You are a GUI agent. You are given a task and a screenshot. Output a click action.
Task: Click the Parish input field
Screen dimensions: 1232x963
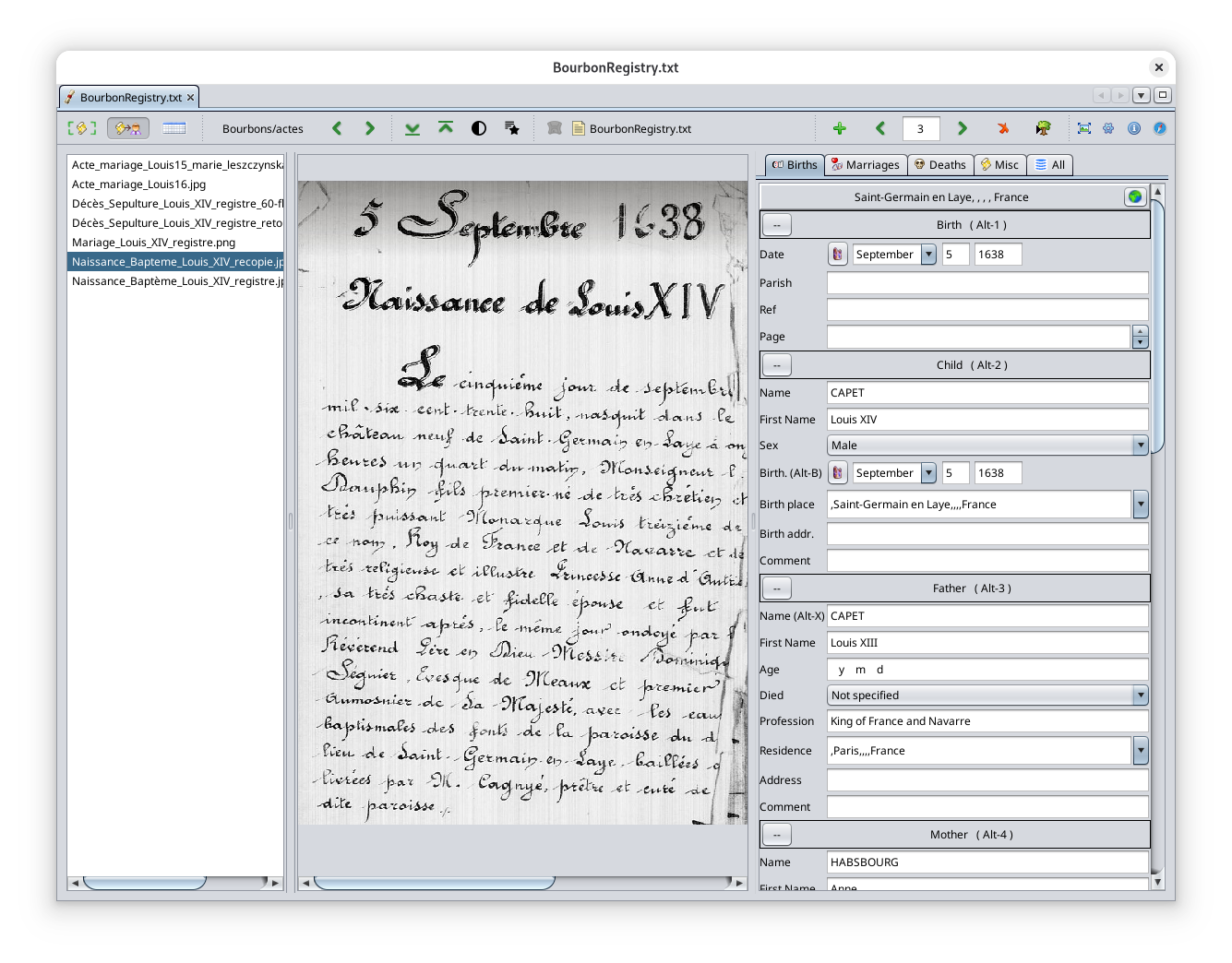(987, 283)
